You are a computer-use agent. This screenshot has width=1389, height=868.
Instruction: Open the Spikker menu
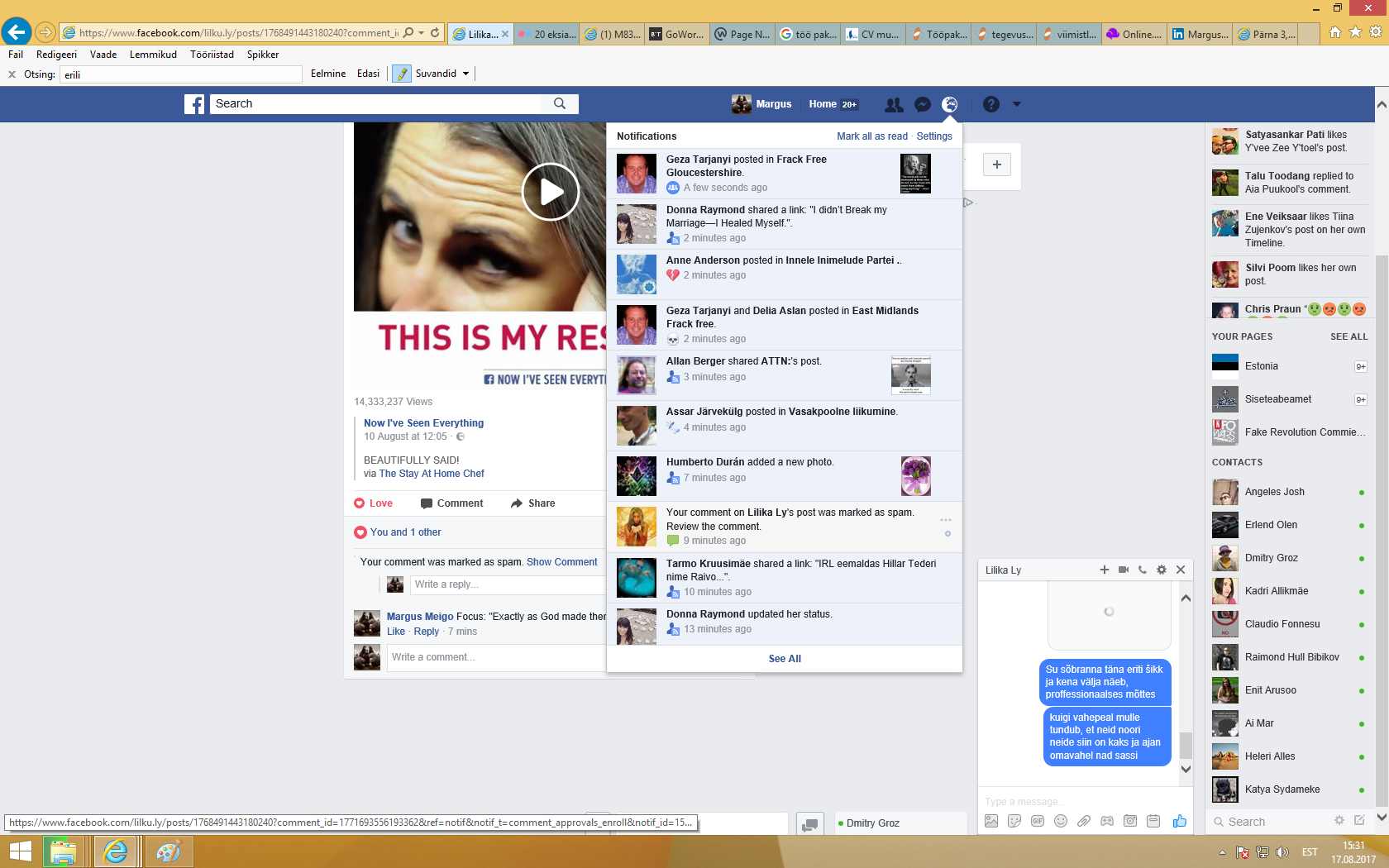click(x=263, y=55)
